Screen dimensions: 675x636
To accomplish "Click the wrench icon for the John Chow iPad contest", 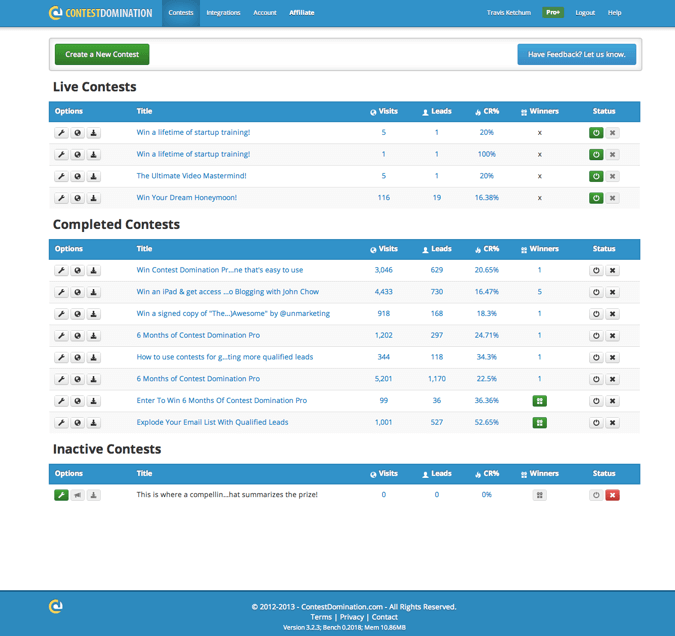I will click(x=62, y=292).
